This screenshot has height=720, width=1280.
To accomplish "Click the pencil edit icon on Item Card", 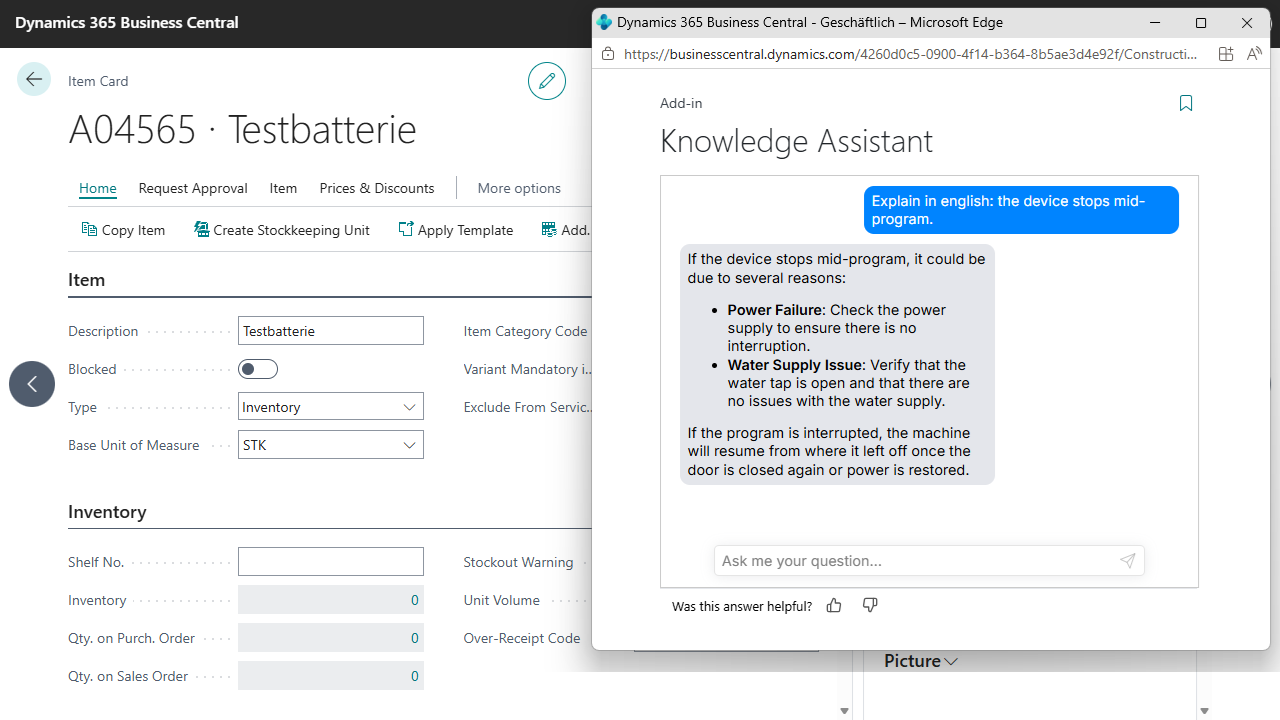I will pyautogui.click(x=547, y=81).
